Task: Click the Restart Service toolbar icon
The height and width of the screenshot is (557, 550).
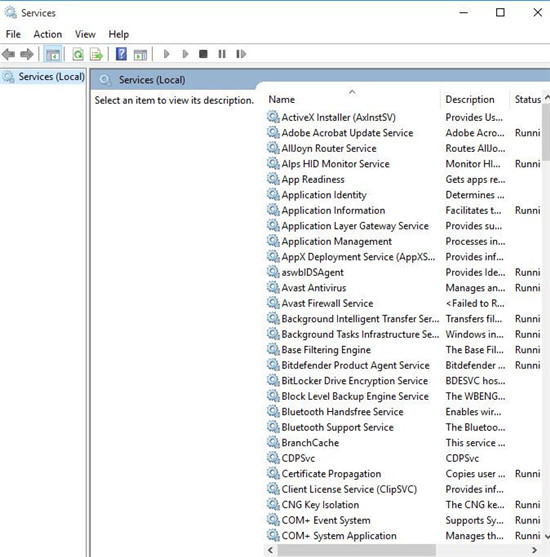Action: [241, 54]
